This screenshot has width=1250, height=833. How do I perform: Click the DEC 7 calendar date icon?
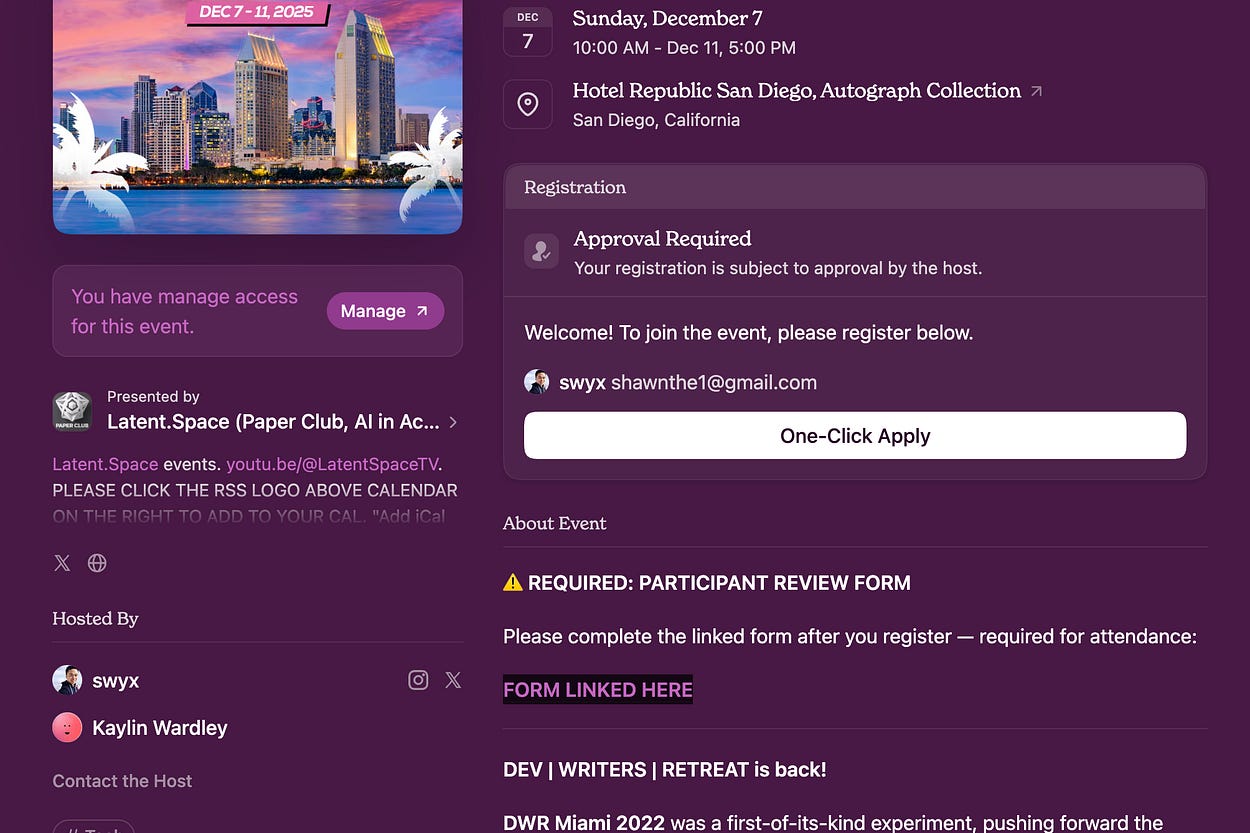[x=528, y=30]
